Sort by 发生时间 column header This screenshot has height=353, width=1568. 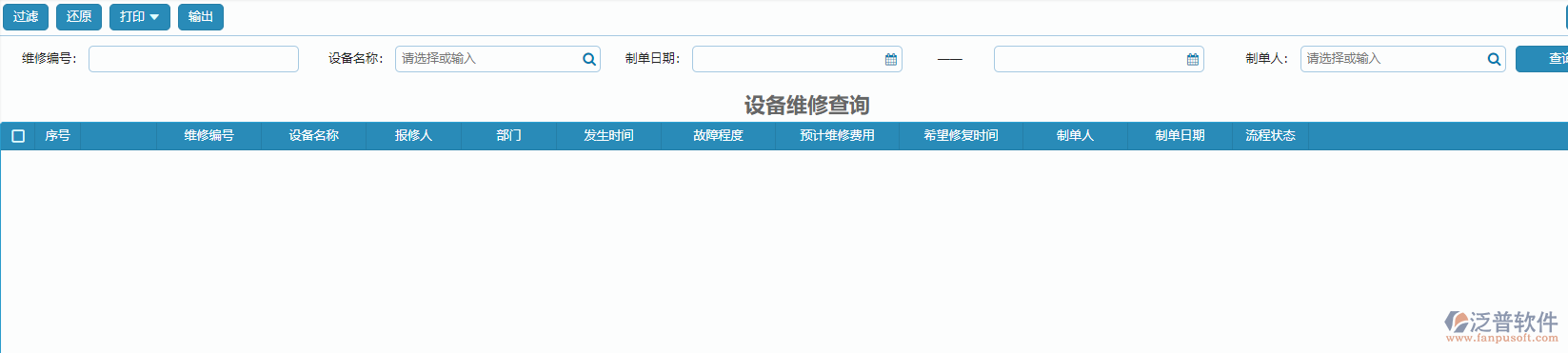(609, 136)
